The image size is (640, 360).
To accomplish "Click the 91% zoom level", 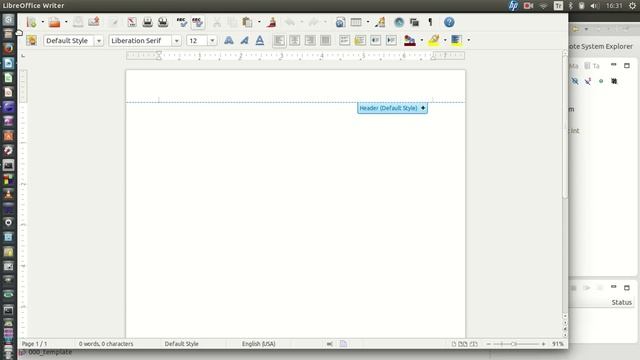I will (x=558, y=344).
